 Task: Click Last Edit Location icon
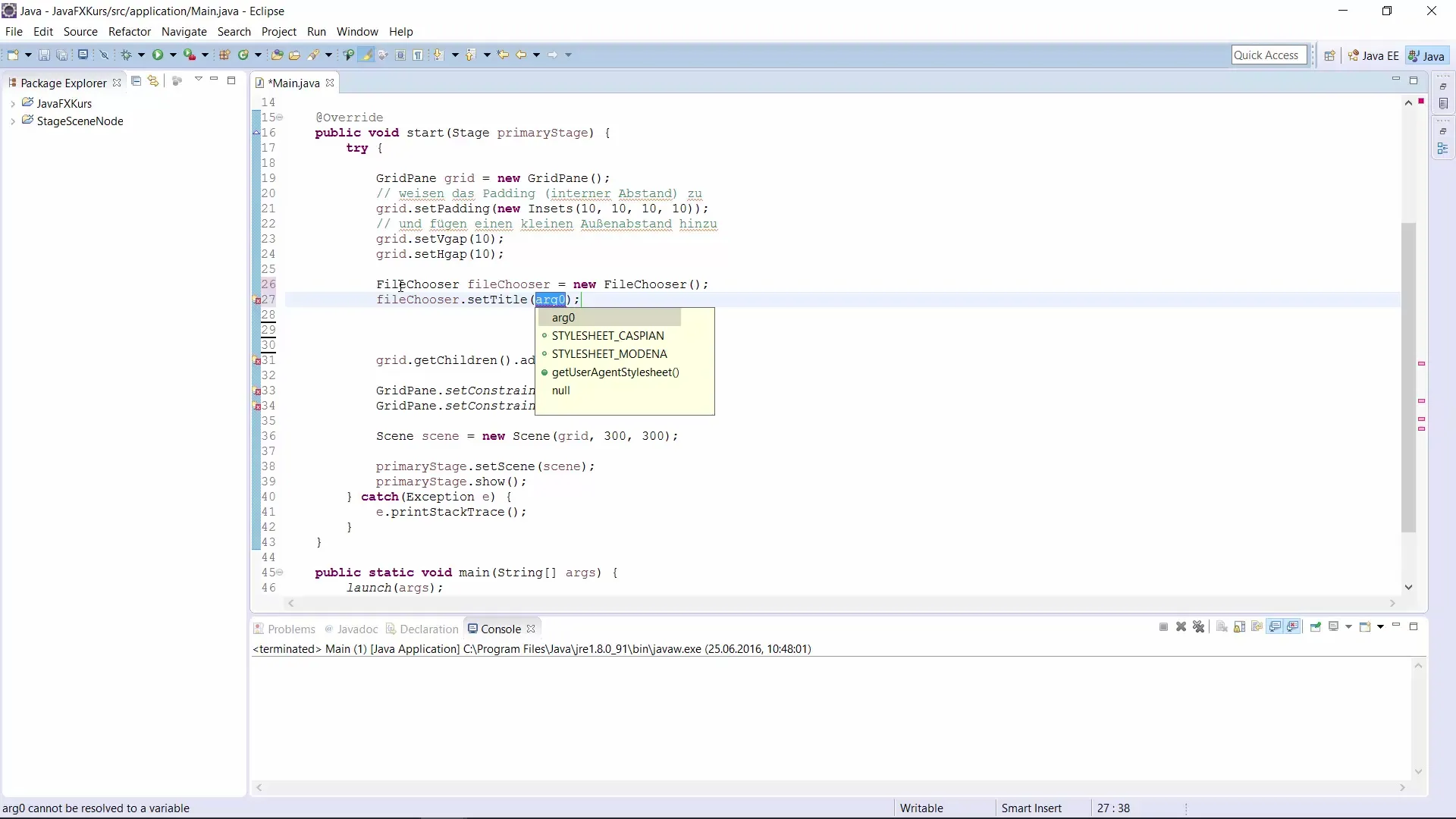(503, 55)
